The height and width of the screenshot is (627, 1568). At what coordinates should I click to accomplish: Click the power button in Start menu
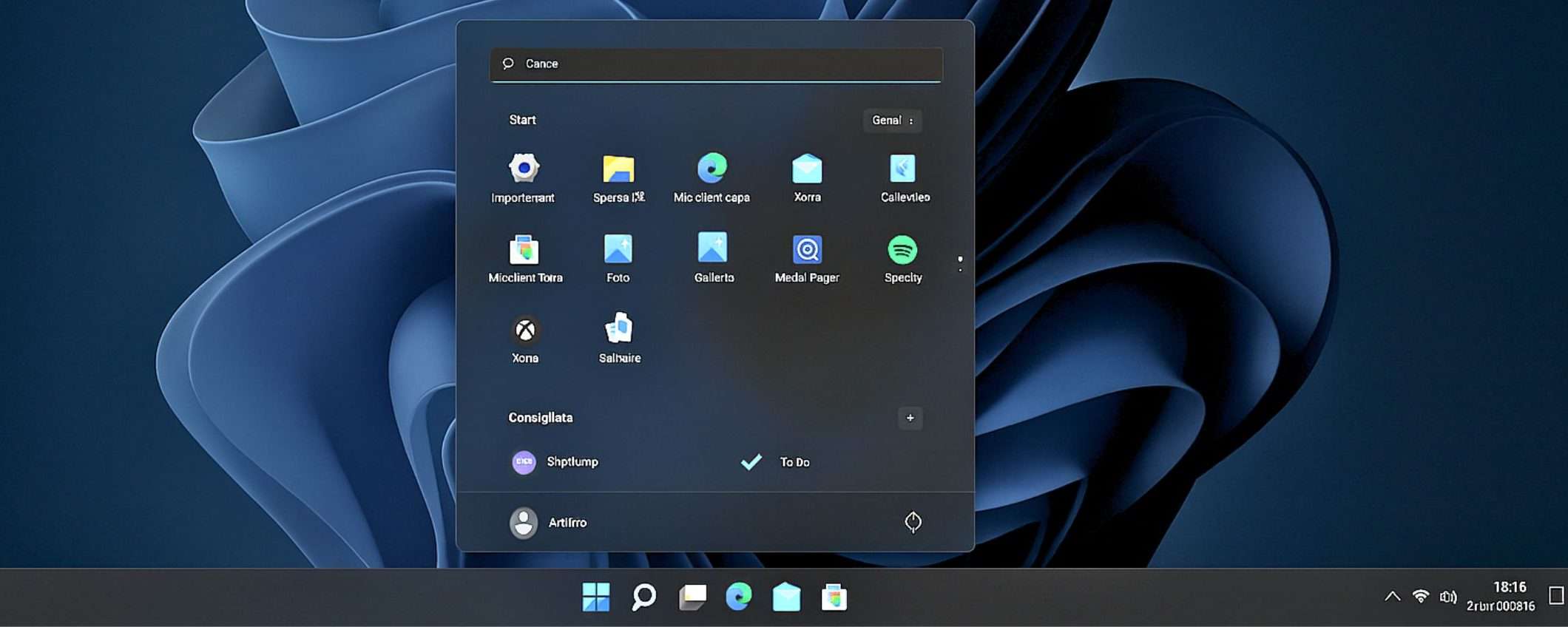pyautogui.click(x=913, y=522)
